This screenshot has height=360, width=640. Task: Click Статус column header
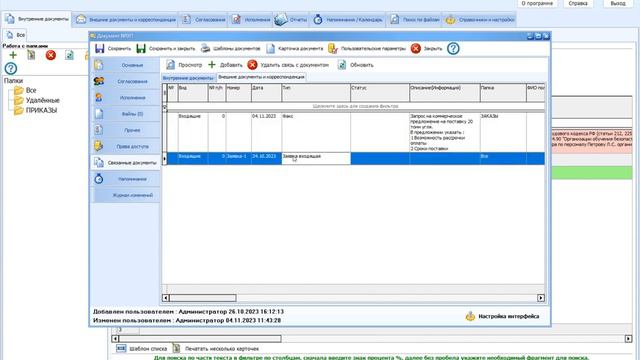tap(380, 93)
